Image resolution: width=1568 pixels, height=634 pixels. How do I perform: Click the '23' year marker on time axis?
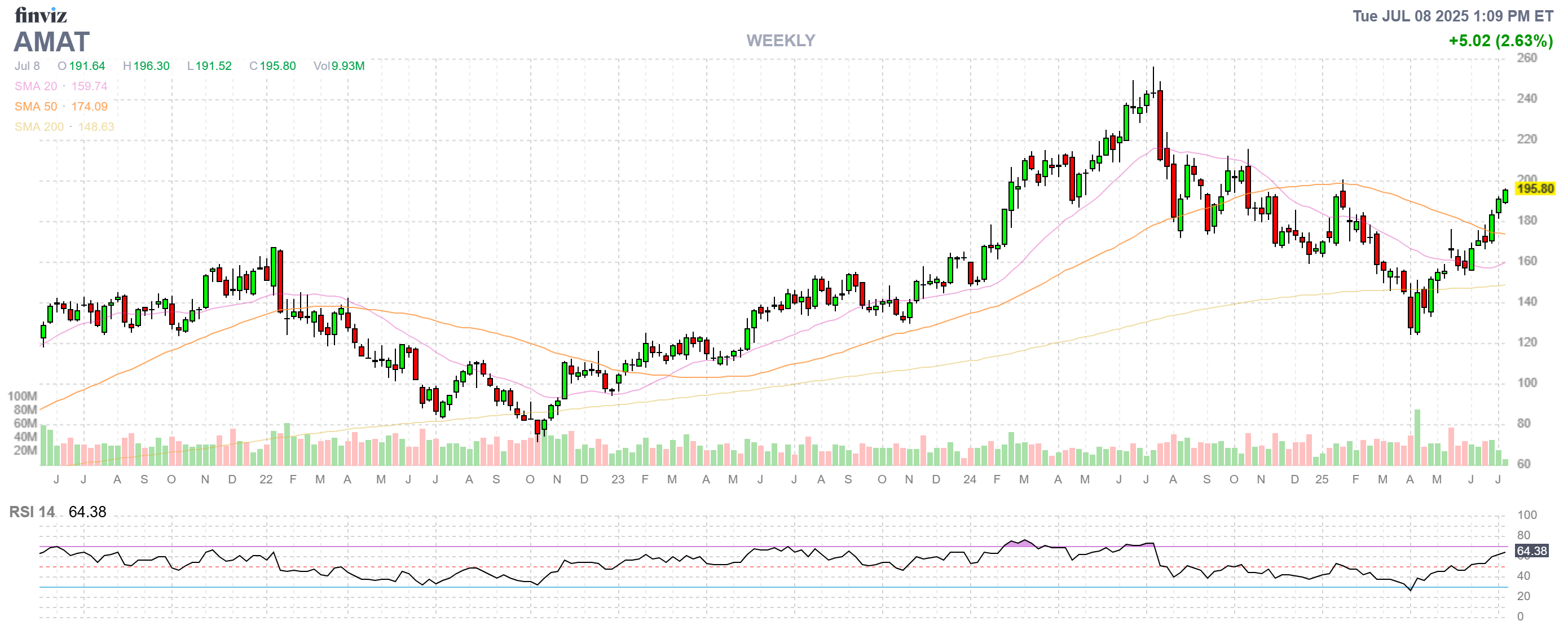618,479
